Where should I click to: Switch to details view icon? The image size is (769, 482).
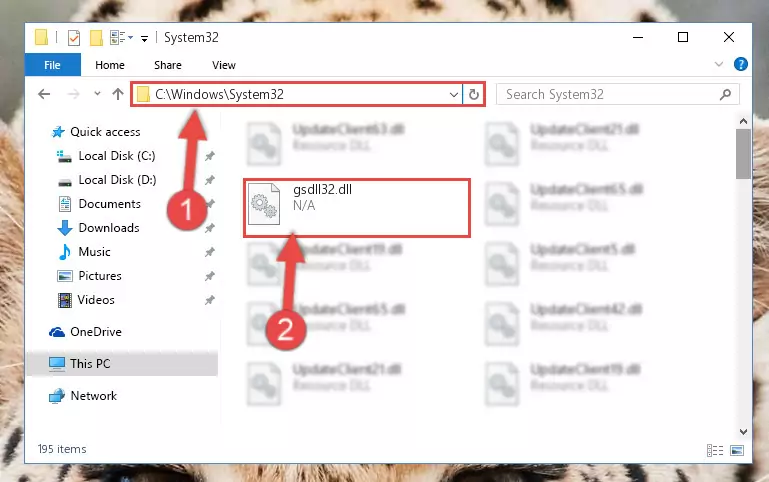pyautogui.click(x=715, y=450)
